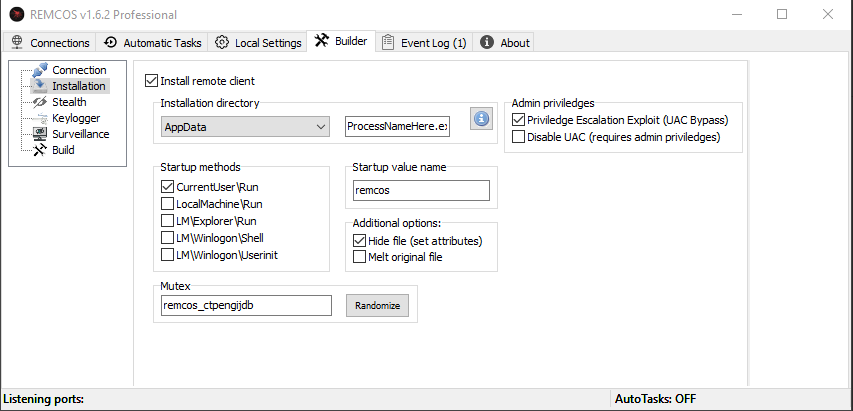Viewport: 853px width, 411px height.
Task: Select Surveillance in builder tree
Action: click(x=81, y=134)
